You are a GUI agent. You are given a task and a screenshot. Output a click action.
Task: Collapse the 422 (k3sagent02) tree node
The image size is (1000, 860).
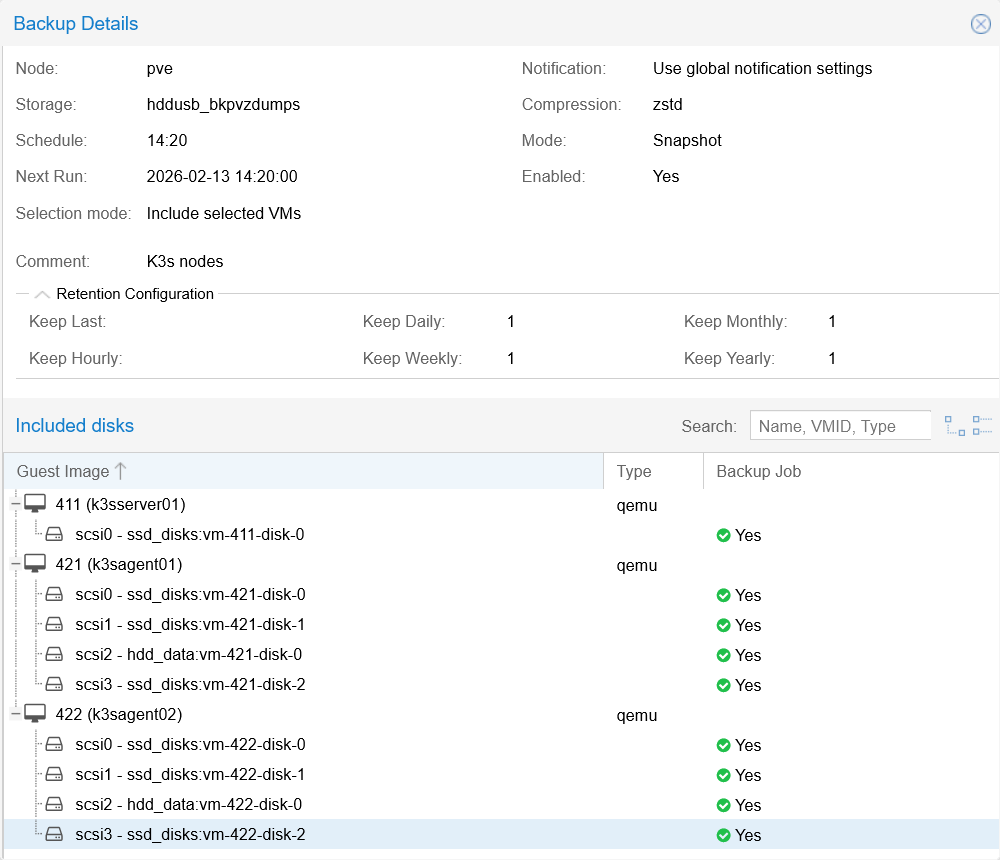(15, 713)
